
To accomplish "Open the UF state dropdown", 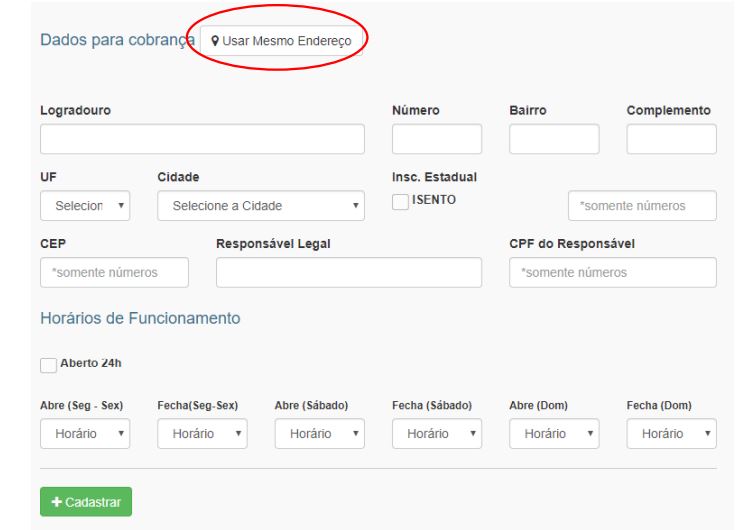I will point(85,206).
